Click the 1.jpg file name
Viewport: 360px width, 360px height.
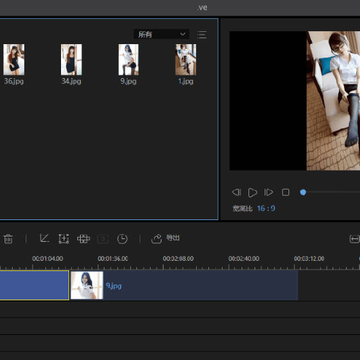click(186, 81)
